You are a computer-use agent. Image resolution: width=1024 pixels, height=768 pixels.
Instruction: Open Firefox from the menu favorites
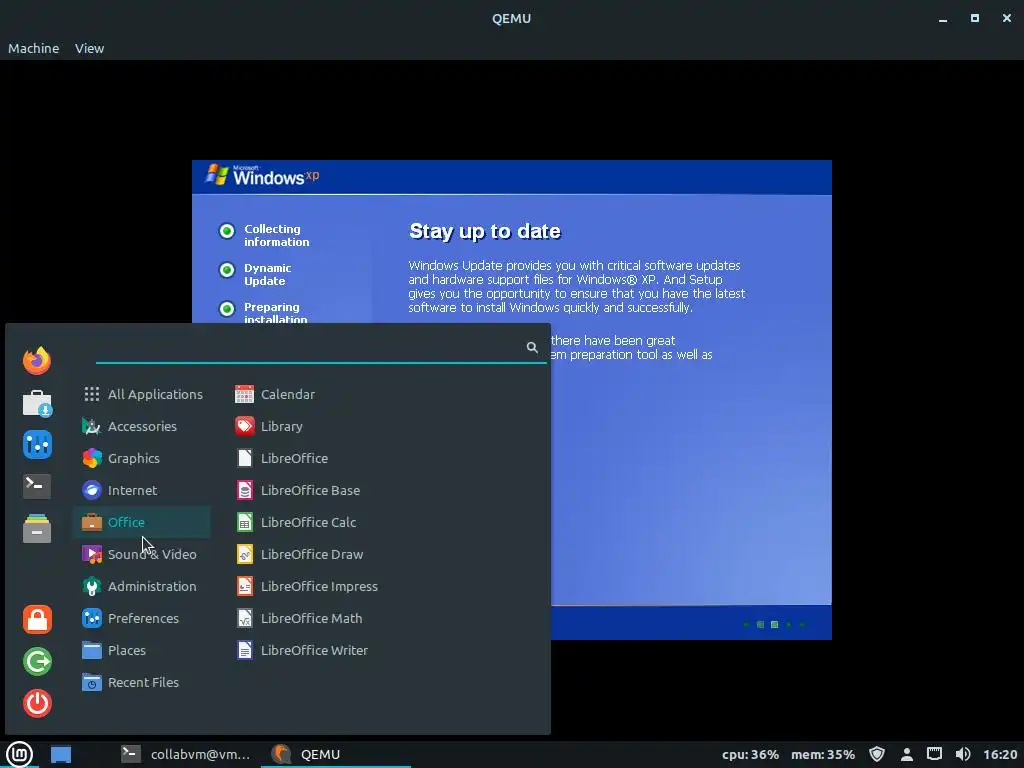coord(37,360)
